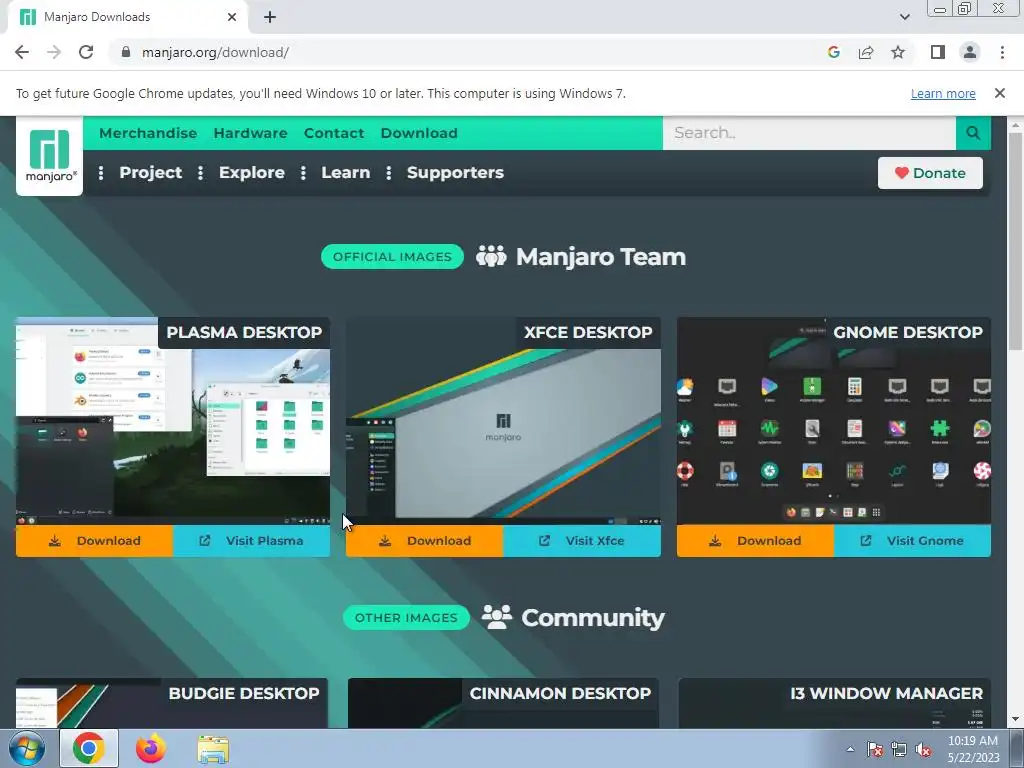The image size is (1024, 768).
Task: Click the OFFICIAL IMAGES badge
Action: tap(392, 257)
